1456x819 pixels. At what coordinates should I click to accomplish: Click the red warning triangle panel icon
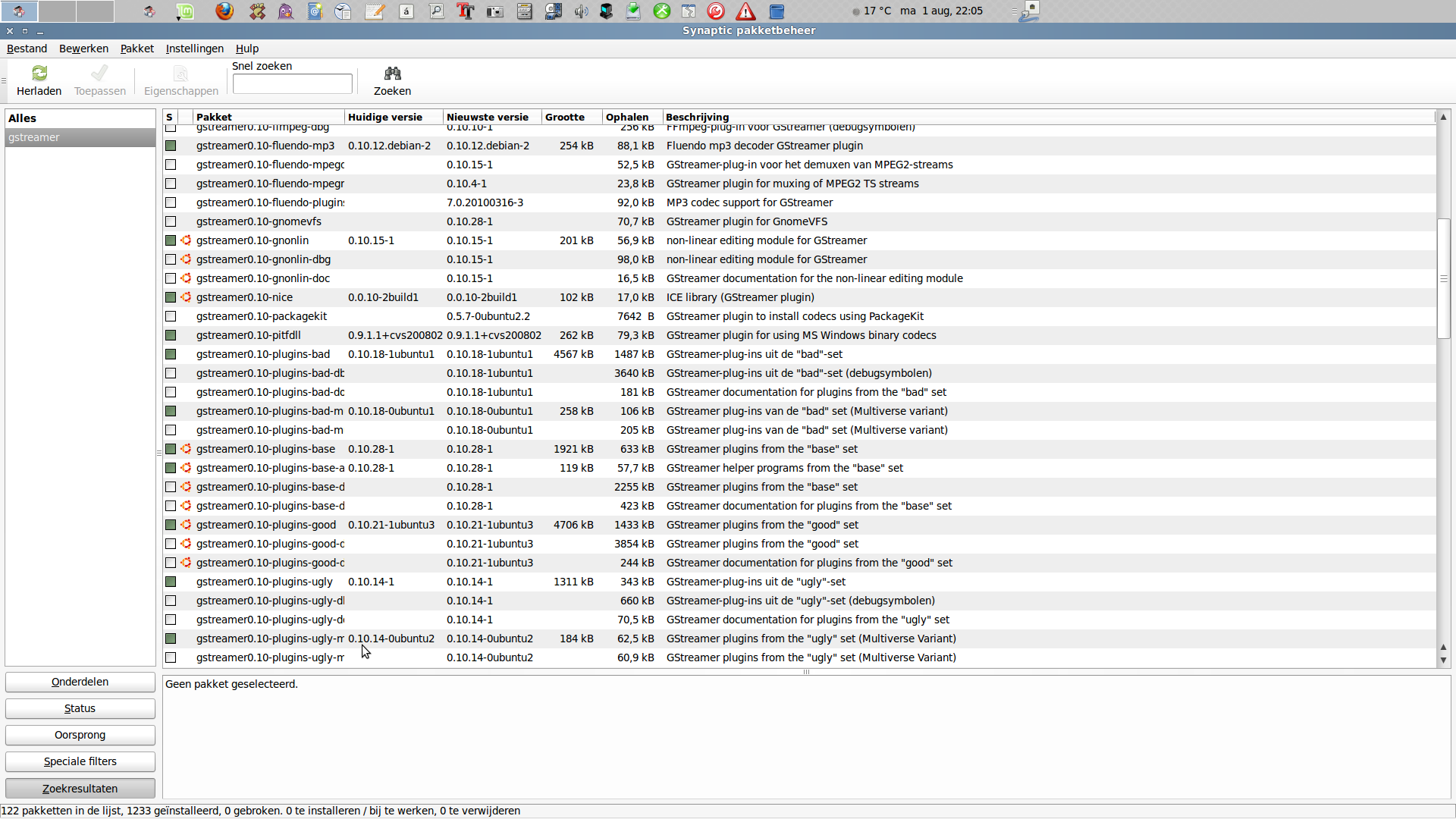pos(746,11)
